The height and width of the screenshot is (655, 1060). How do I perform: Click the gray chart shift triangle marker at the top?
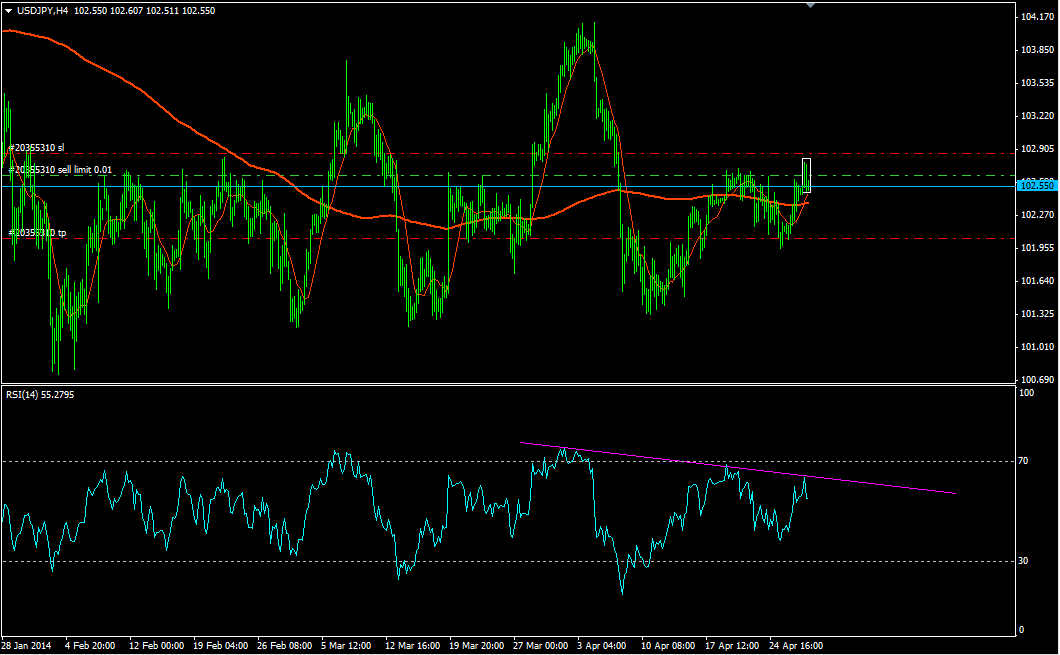pos(811,5)
